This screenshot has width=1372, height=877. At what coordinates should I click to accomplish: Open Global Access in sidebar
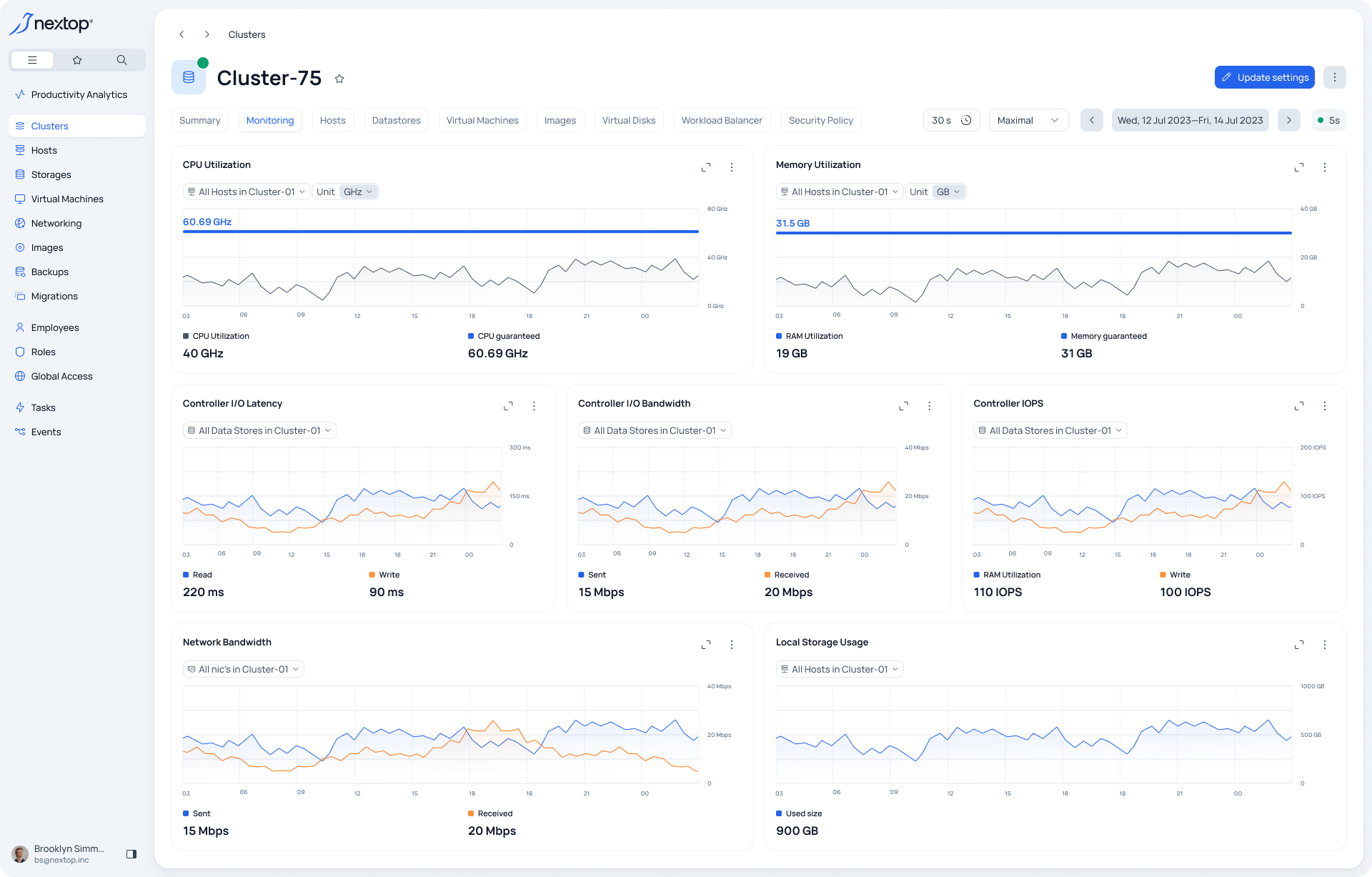77,376
